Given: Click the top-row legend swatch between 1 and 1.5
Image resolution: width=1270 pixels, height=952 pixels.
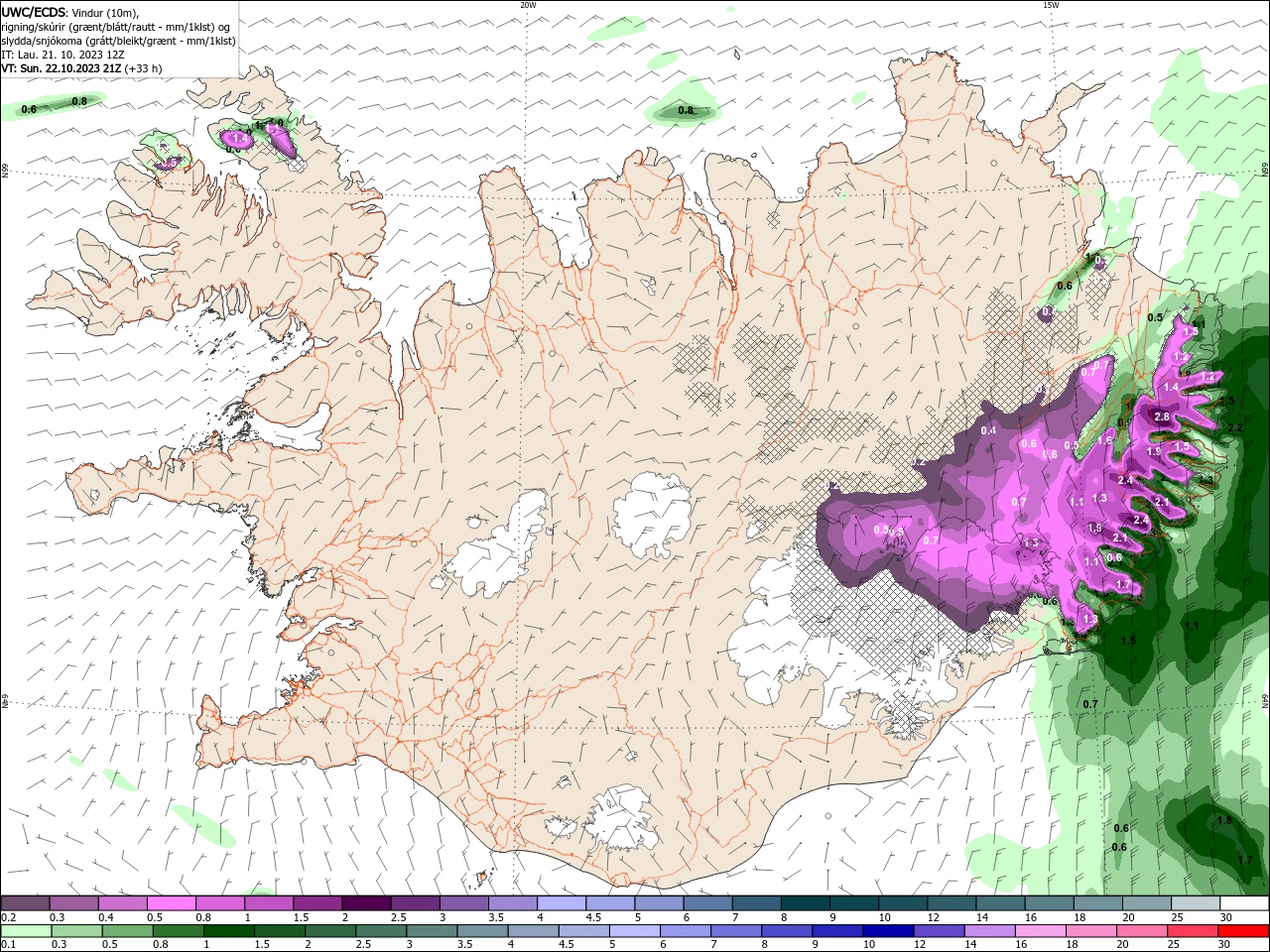Looking at the screenshot, I should pos(268,903).
